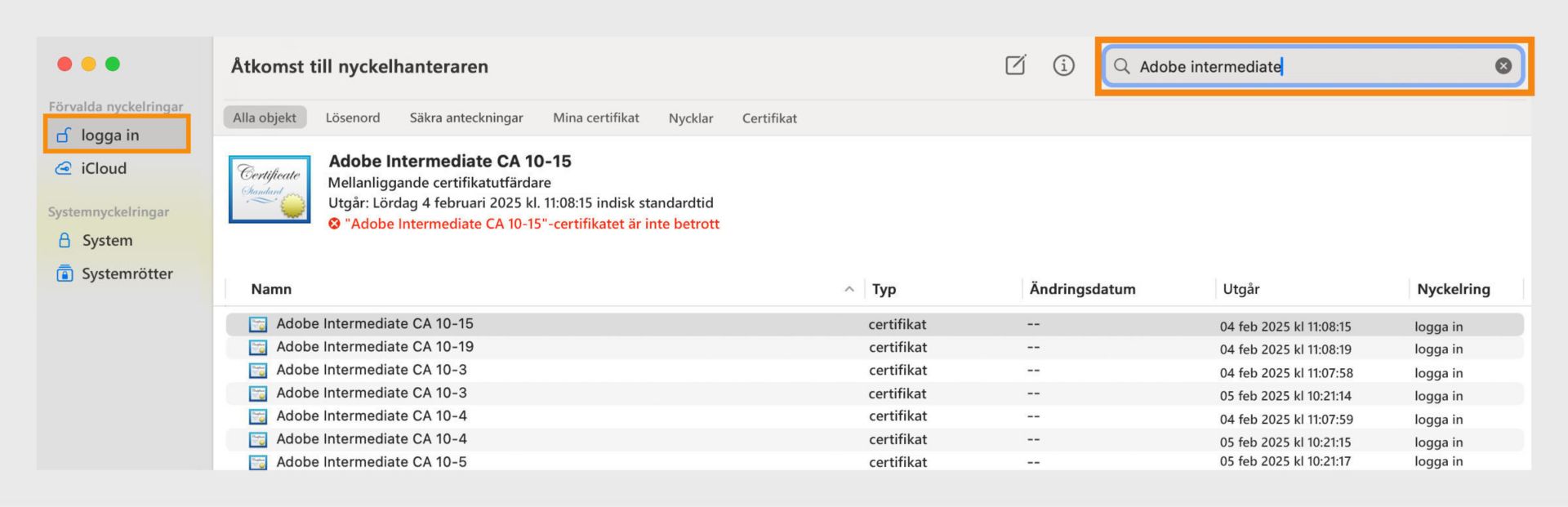The height and width of the screenshot is (507, 1568).
Task: Select Adobe Intermediate CA 10-4 expiring 10:21:15
Action: (875, 439)
